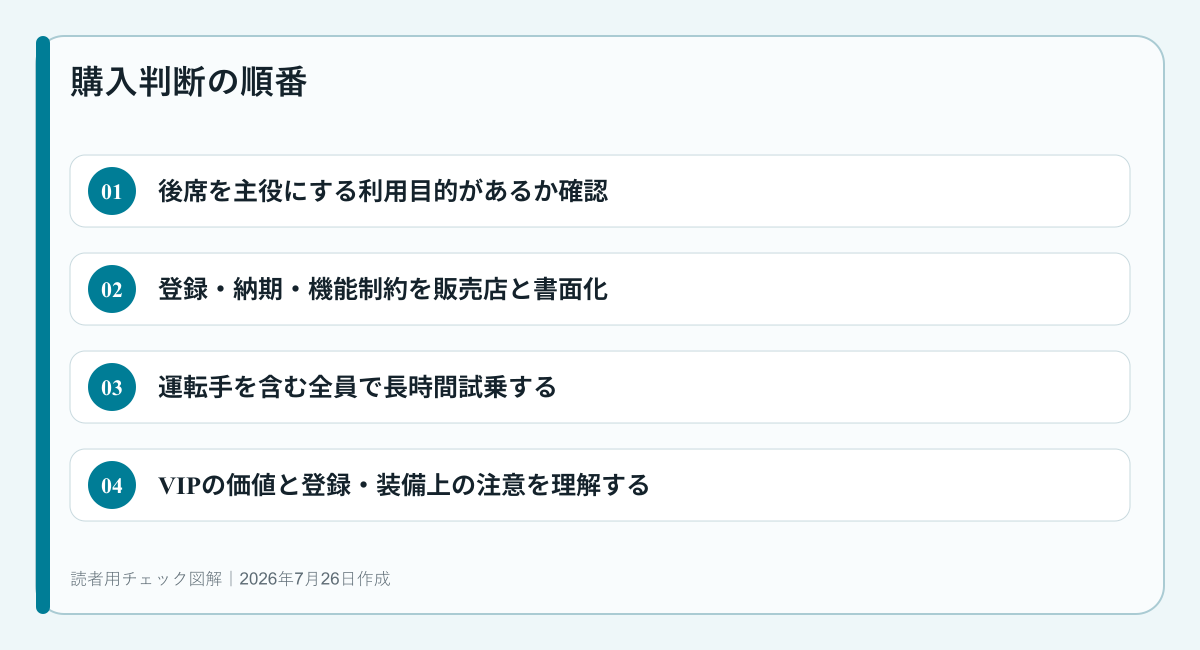The width and height of the screenshot is (1200, 650).
Task: Click the 01 number badge
Action: click(112, 191)
